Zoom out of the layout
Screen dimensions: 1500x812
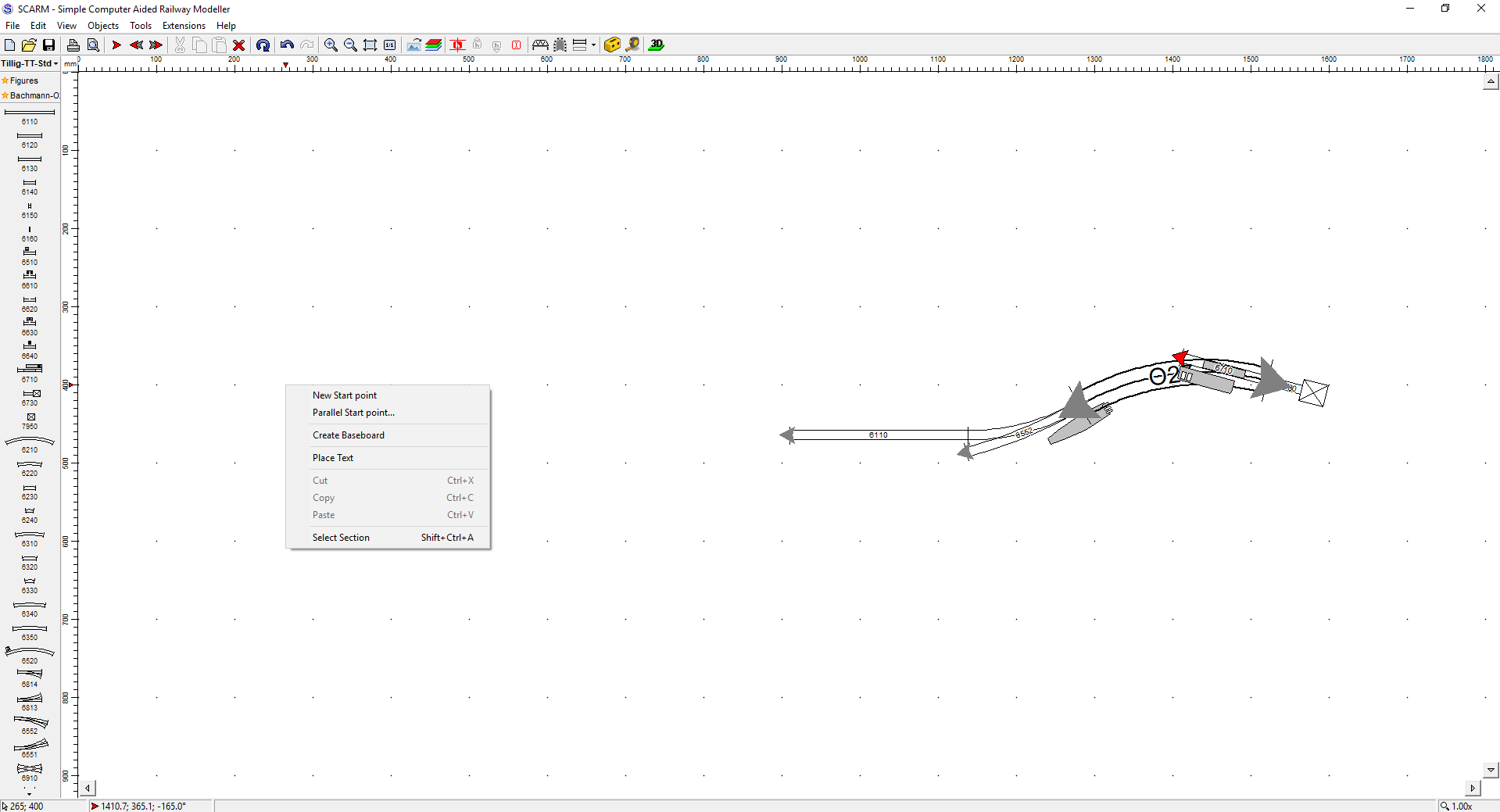pos(350,45)
